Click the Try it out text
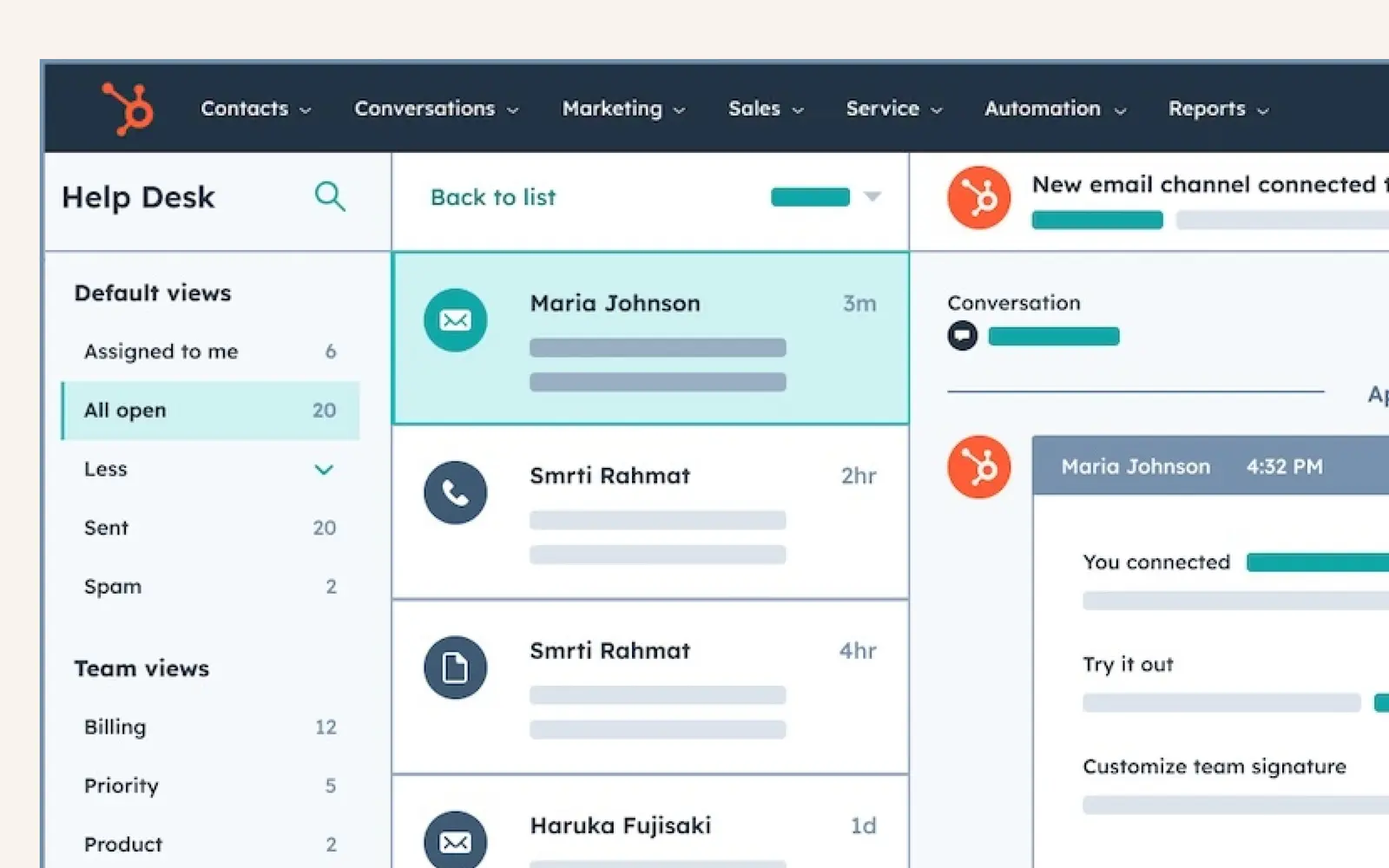Image resolution: width=1389 pixels, height=868 pixels. (1128, 665)
